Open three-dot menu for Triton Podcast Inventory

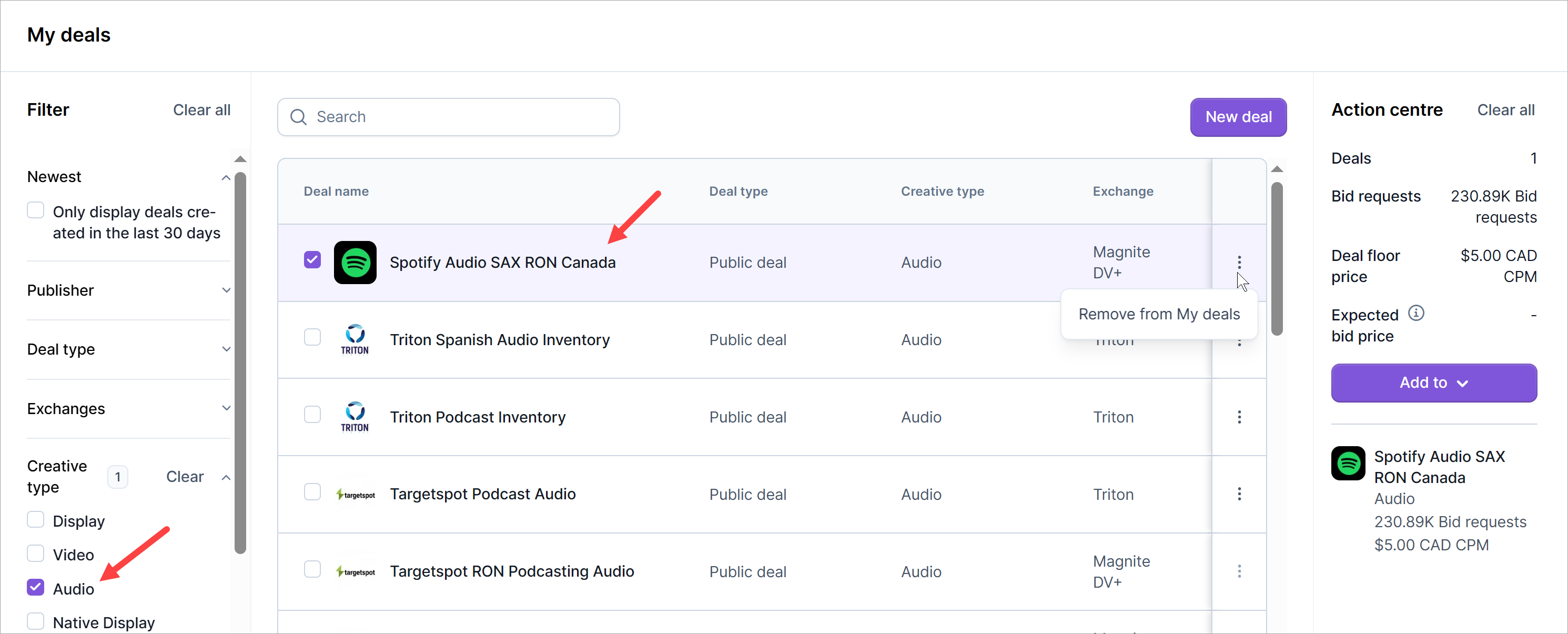tap(1239, 417)
